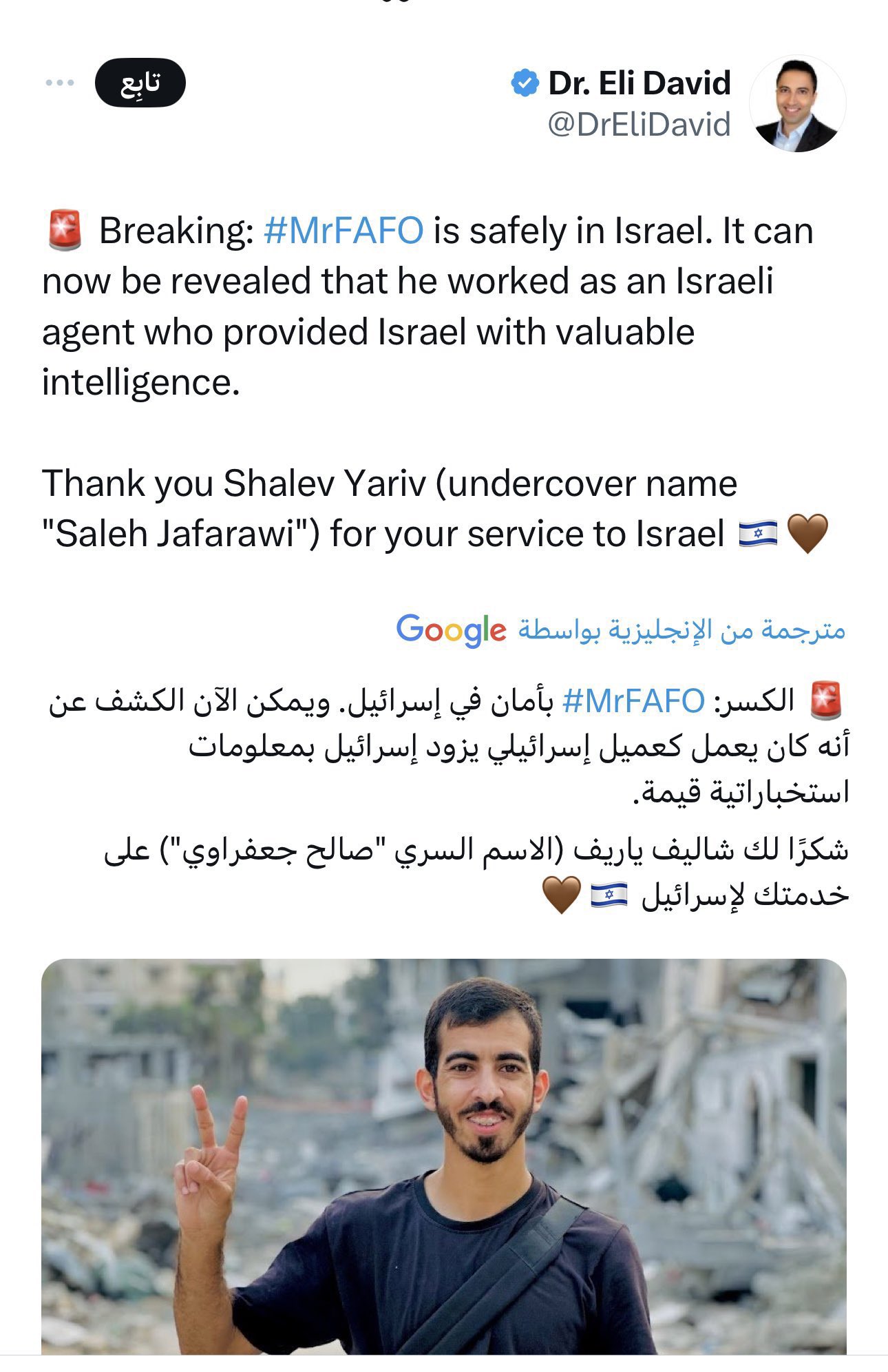Tap the black تابع follow button

(140, 83)
